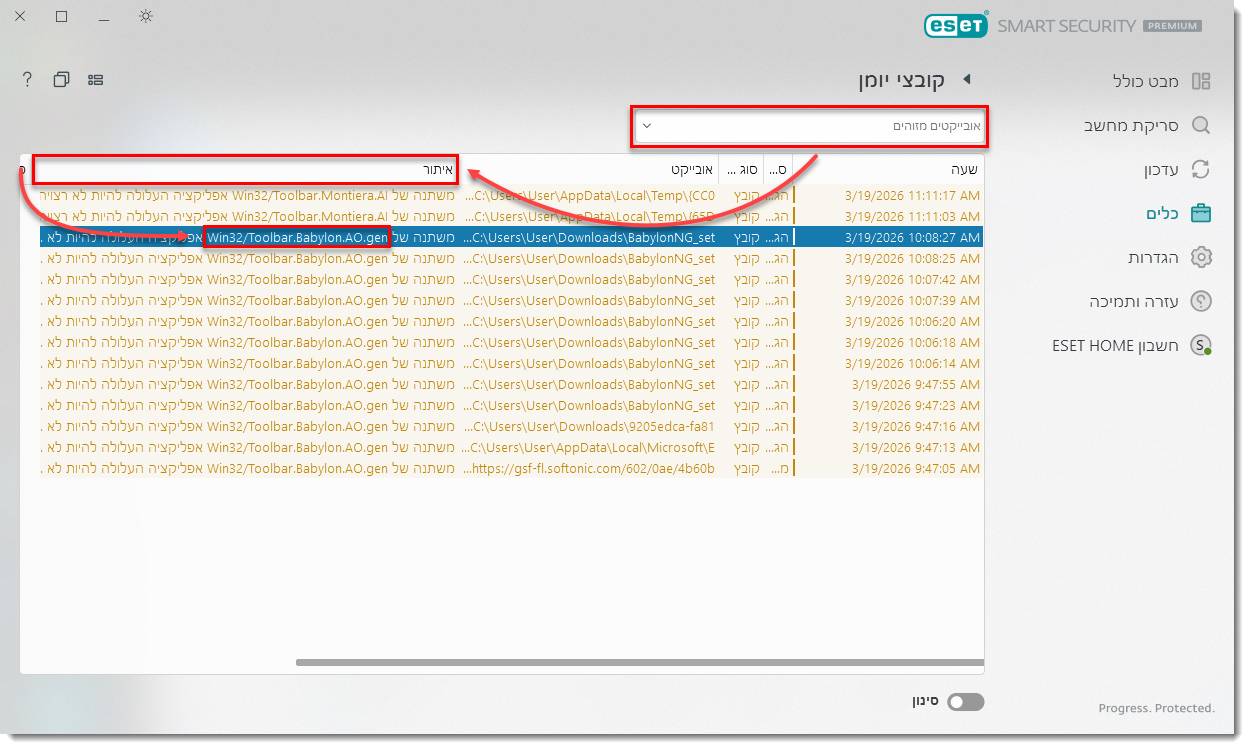Click the כלים toolbox icon
This screenshot has height=749, width=1249.
point(1201,213)
